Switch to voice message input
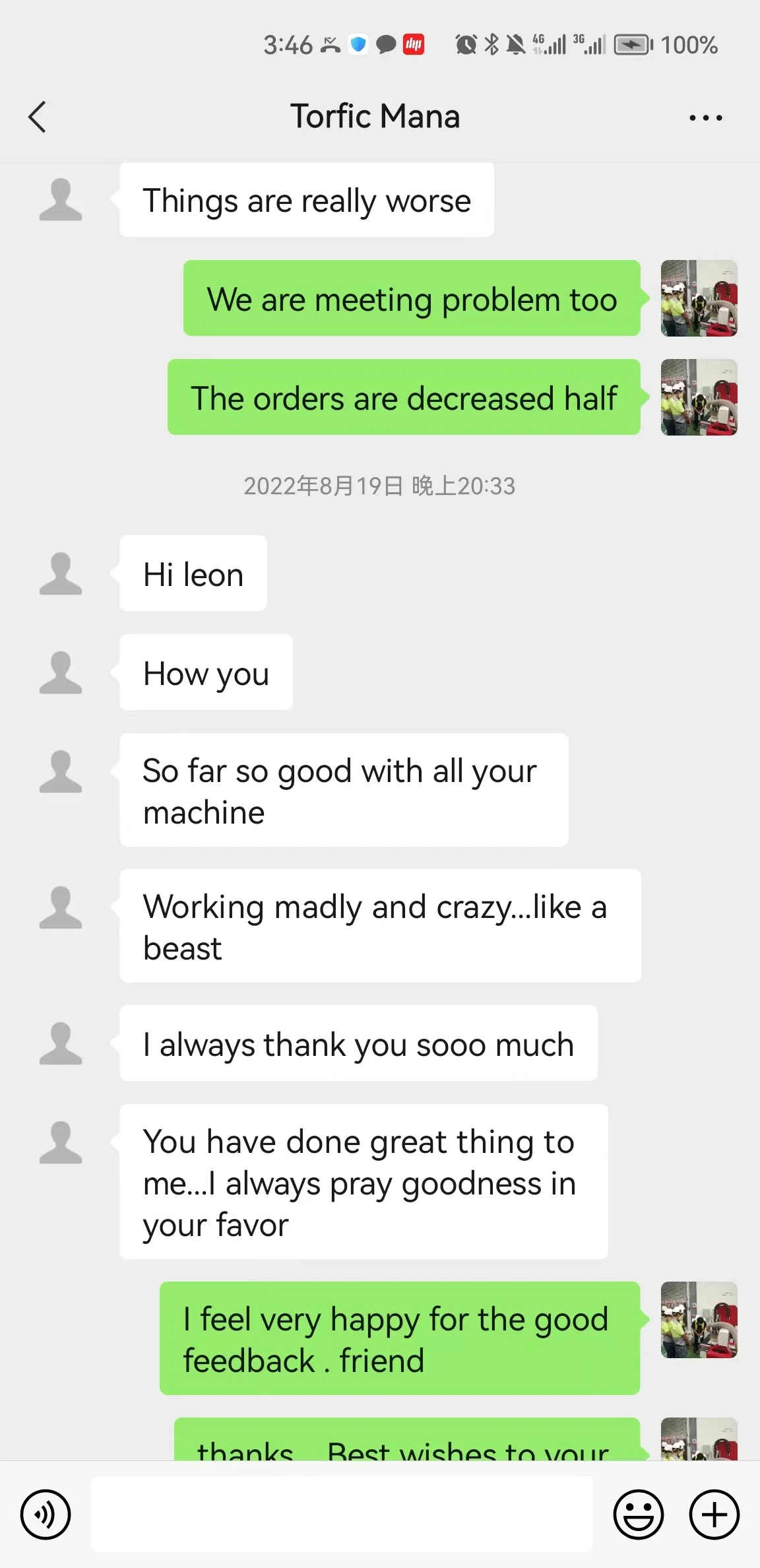This screenshot has height=1568, width=760. tap(45, 1514)
